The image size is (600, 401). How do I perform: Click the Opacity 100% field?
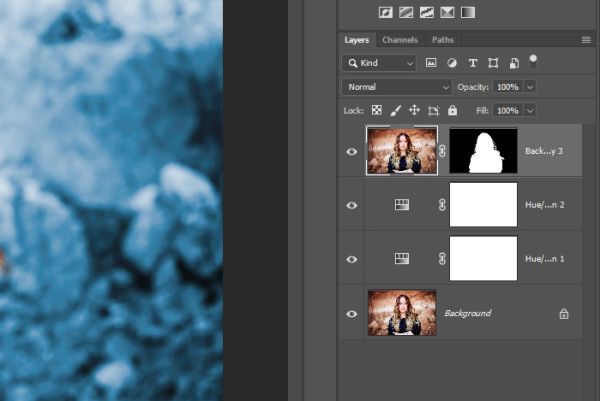(508, 87)
